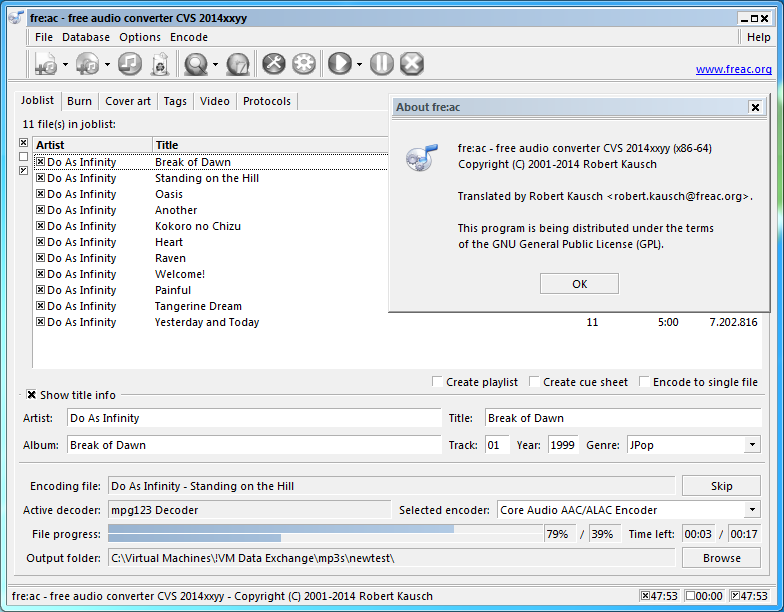Clear the joblist with trash icon

(160, 64)
